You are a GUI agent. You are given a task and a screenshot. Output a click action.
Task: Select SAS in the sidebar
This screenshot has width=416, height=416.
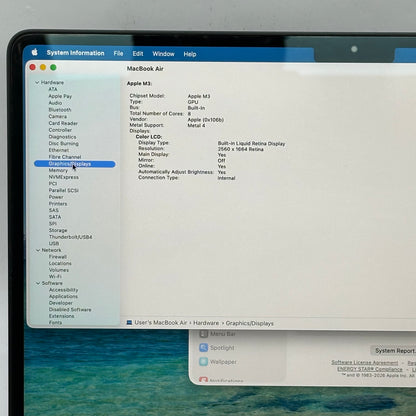point(54,210)
